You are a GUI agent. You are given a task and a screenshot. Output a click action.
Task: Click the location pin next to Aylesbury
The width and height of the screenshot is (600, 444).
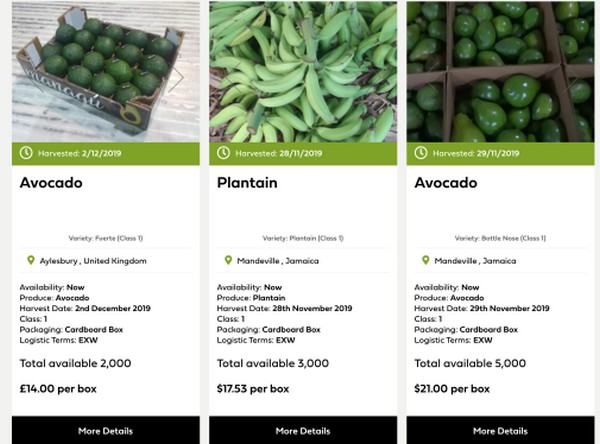pyautogui.click(x=31, y=260)
